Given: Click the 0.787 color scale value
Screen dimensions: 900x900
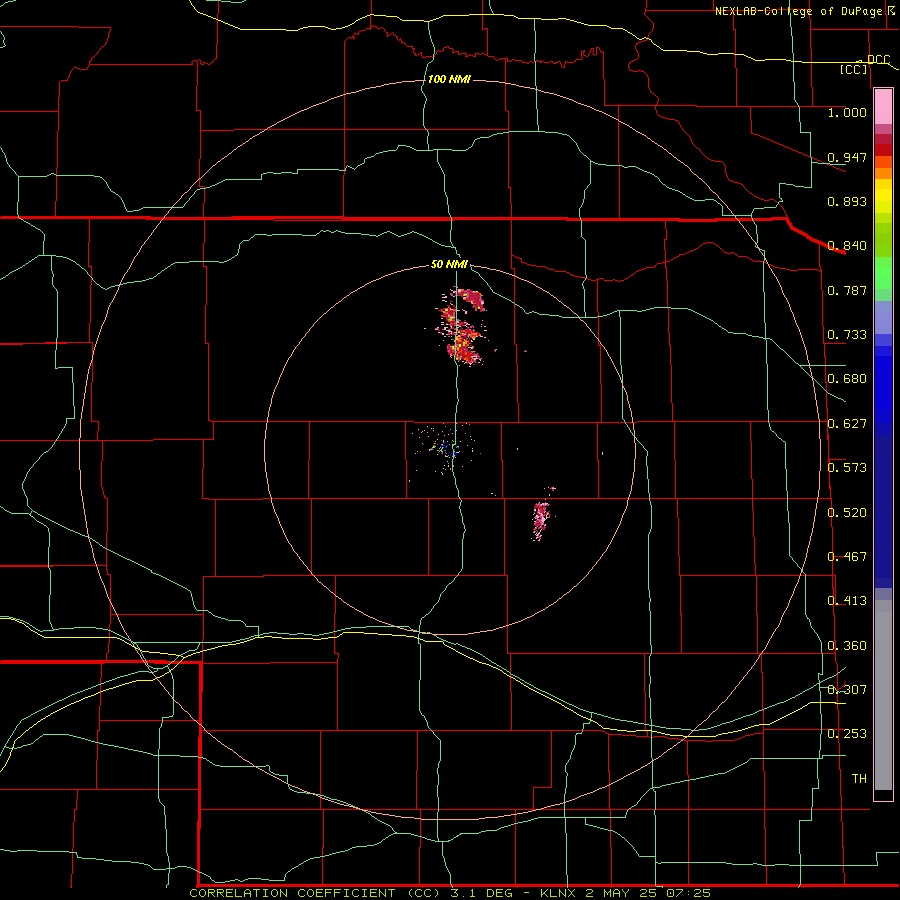Looking at the screenshot, I should [847, 290].
